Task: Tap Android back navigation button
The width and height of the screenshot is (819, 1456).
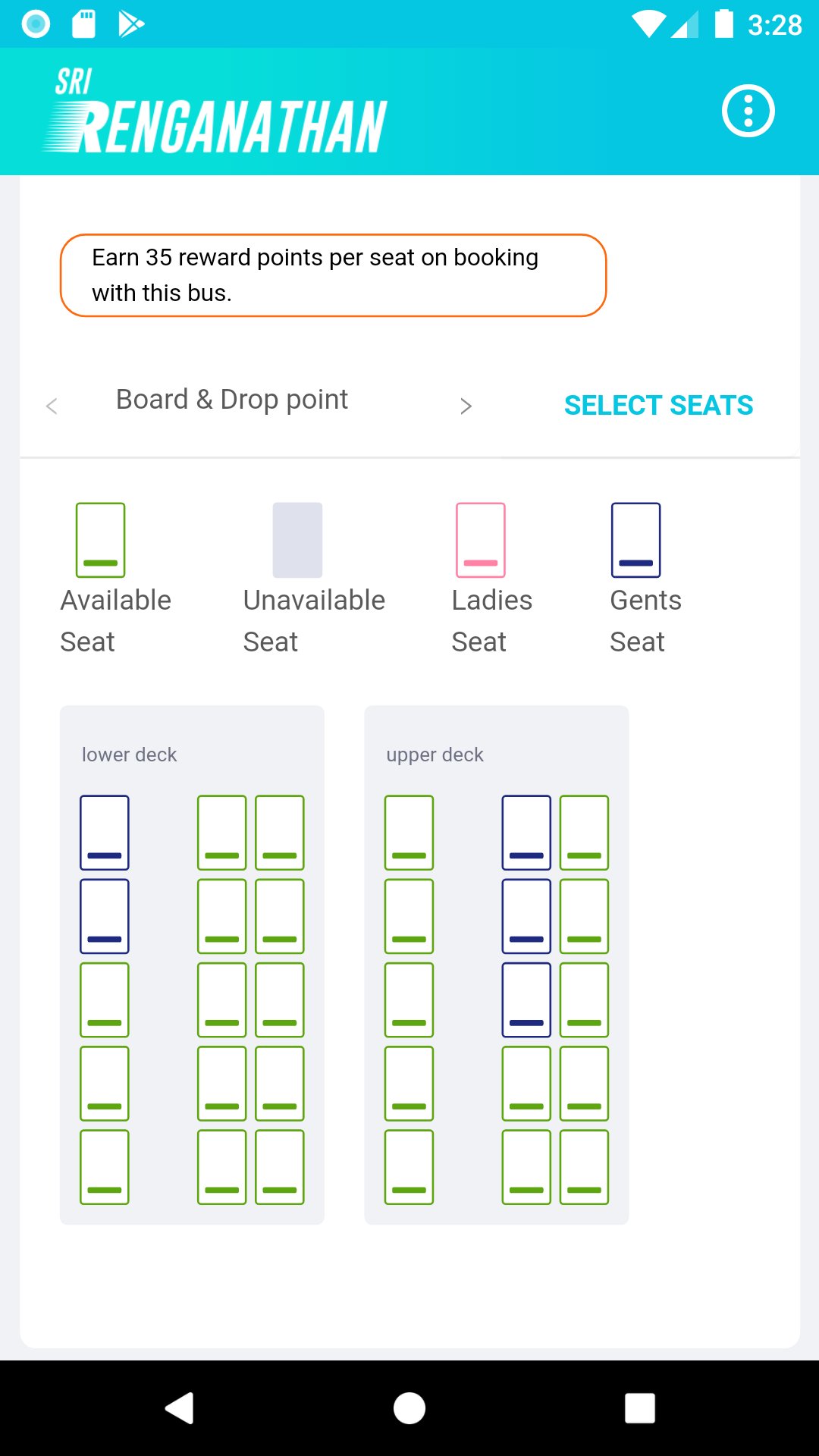Action: 180,1408
